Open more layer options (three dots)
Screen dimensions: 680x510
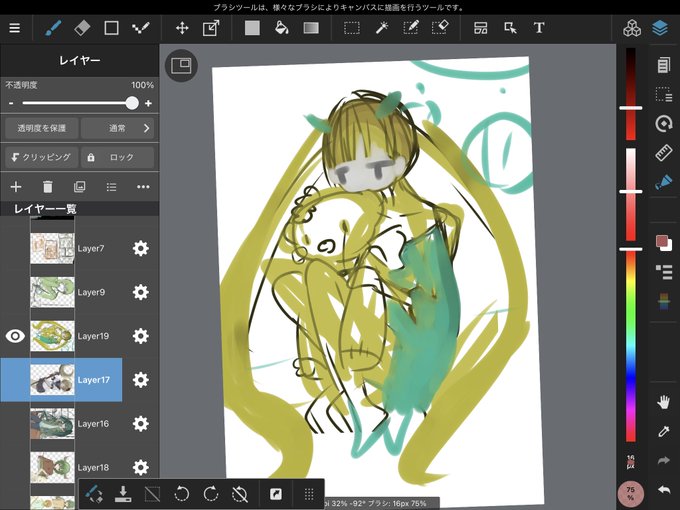(x=143, y=187)
